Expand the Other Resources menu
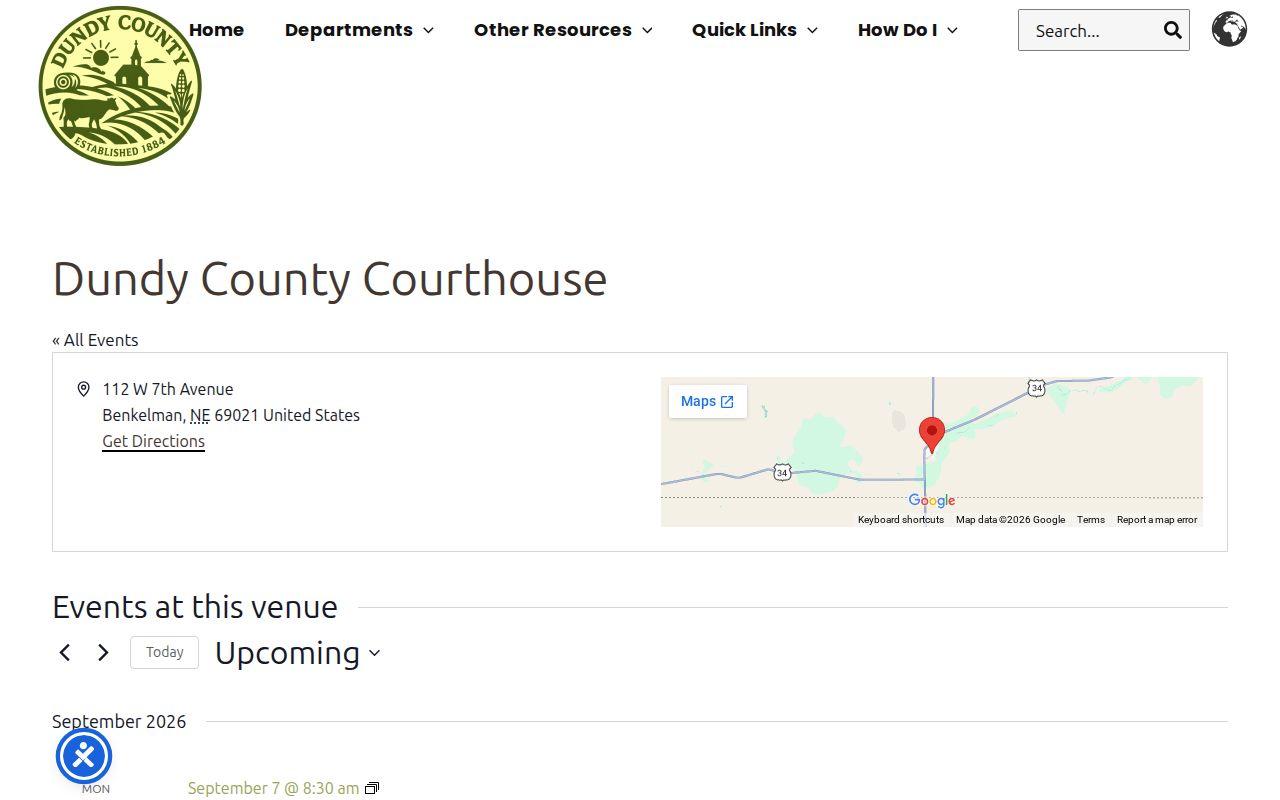1280x800 pixels. pos(563,30)
